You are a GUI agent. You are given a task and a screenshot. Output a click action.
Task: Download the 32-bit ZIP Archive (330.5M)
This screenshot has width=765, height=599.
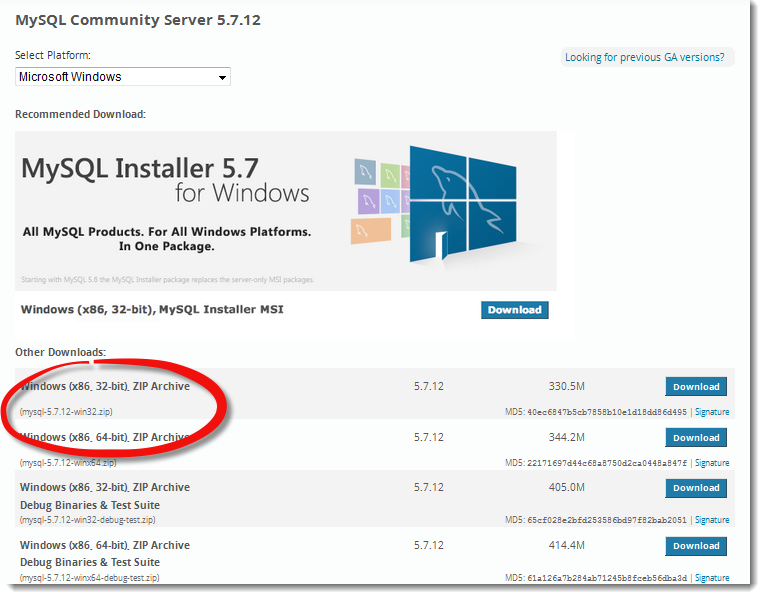point(696,386)
